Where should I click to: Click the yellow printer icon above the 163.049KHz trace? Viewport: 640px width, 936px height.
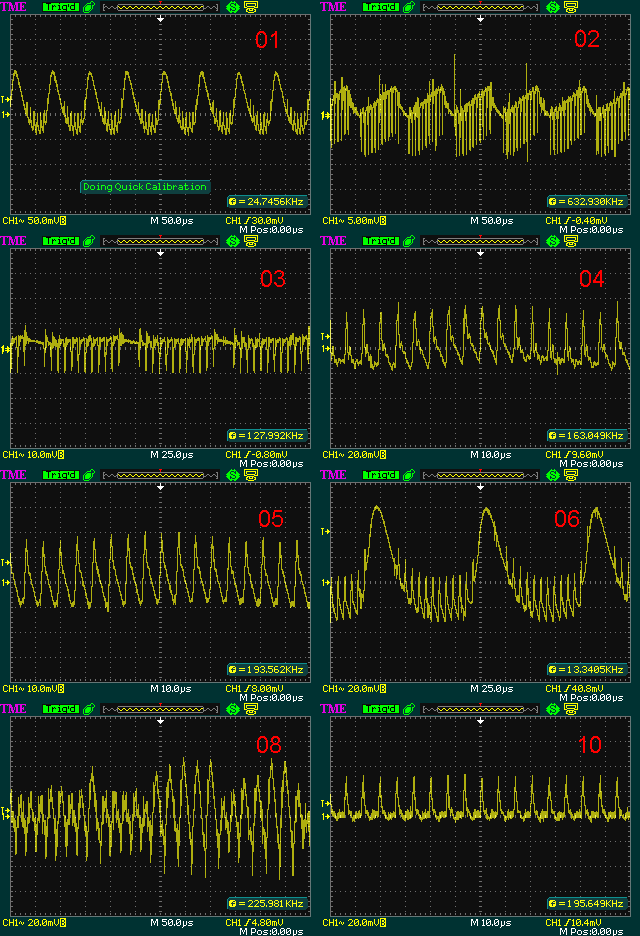pos(571,241)
